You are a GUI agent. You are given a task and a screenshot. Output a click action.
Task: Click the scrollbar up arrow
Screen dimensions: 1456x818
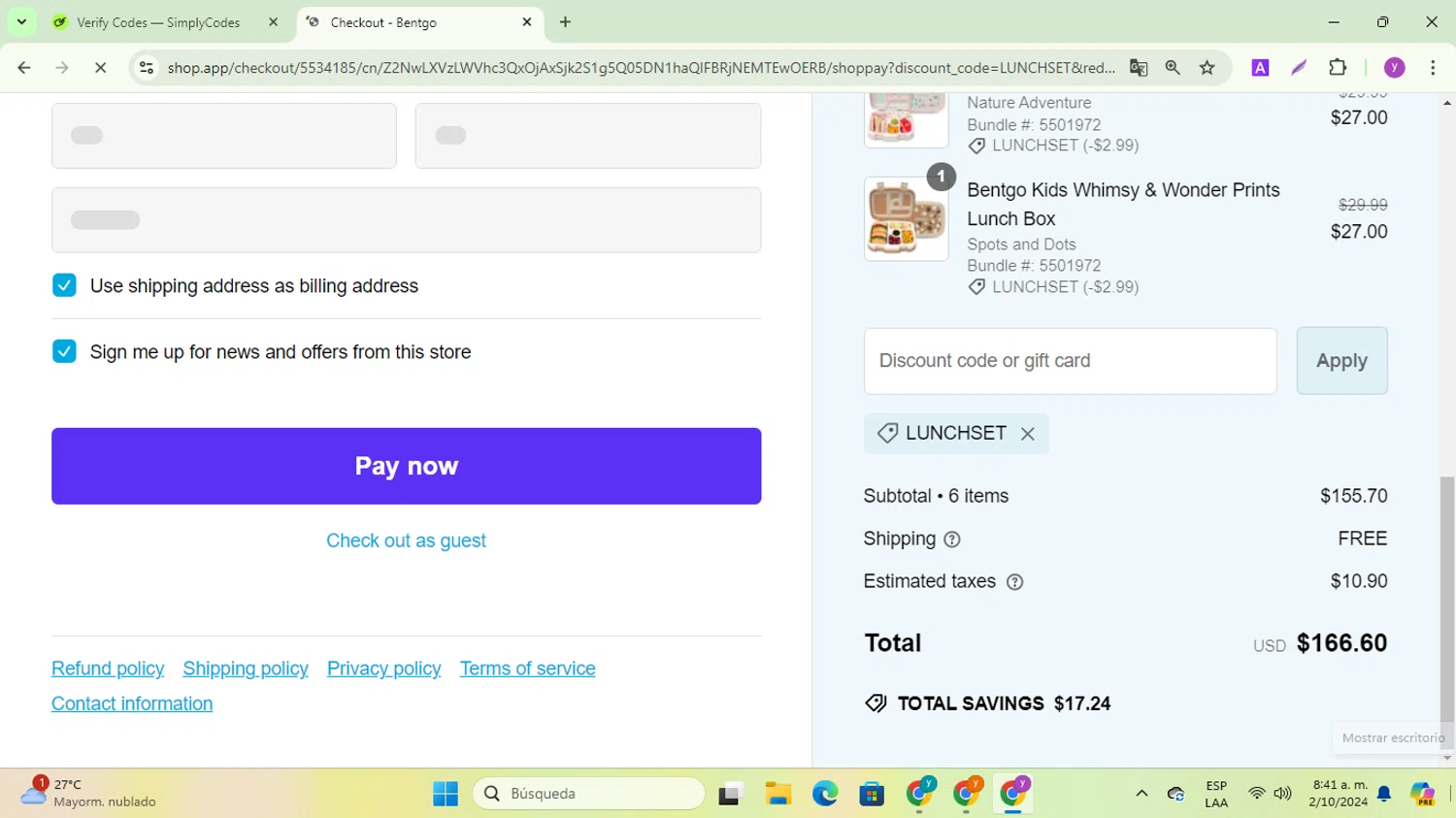click(x=1447, y=102)
